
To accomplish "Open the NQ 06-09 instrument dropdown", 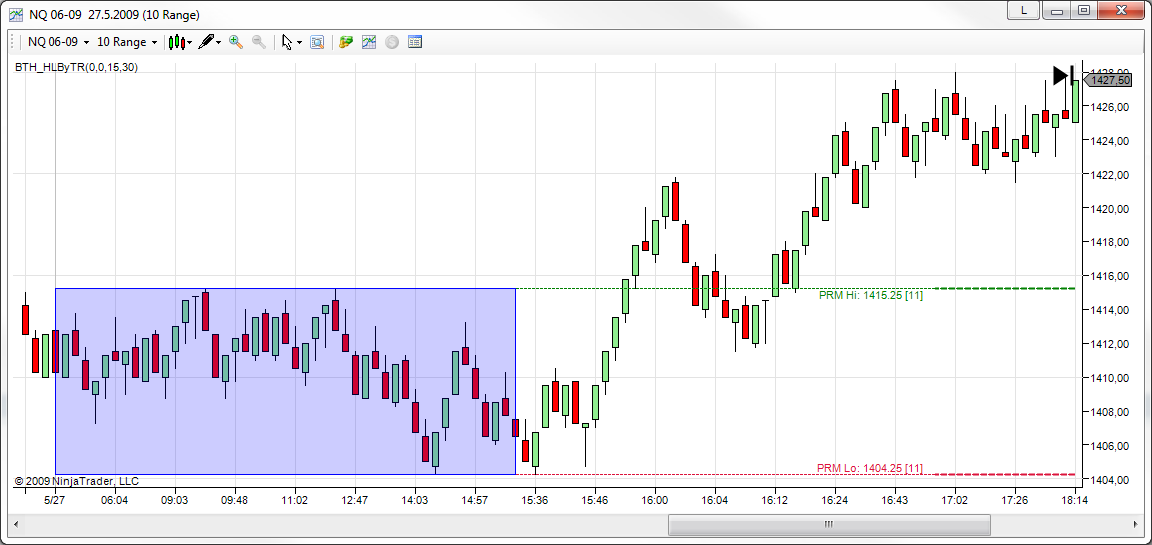I will click(58, 43).
